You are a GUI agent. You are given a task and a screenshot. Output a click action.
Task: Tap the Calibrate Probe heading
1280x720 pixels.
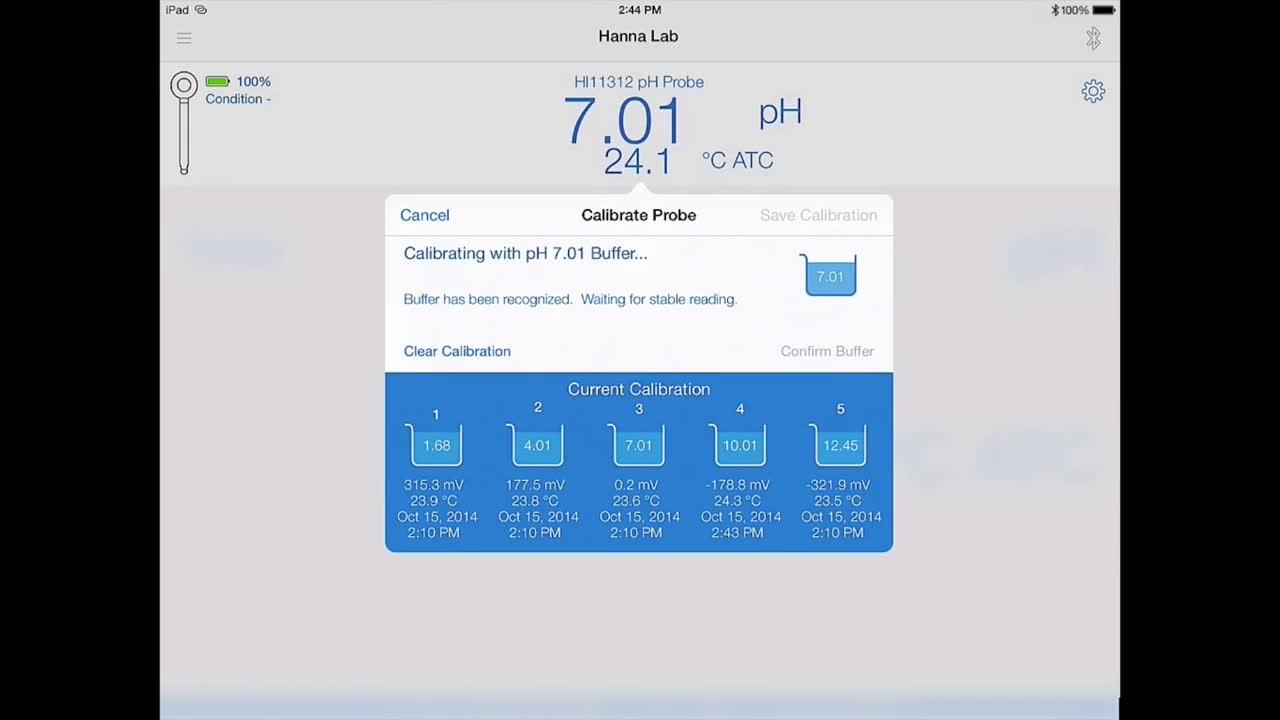[639, 215]
